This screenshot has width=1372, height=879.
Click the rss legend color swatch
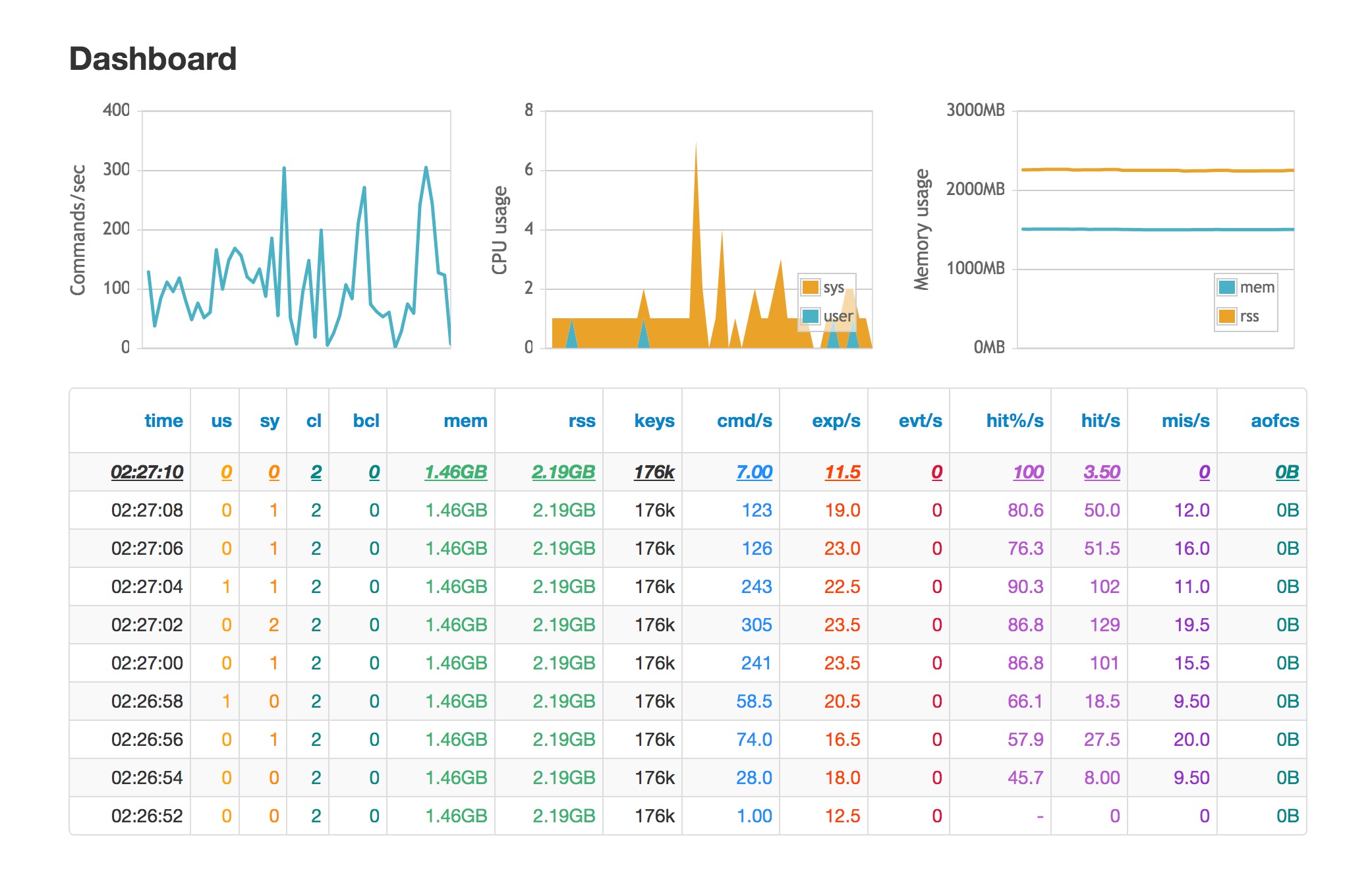pyautogui.click(x=1226, y=316)
